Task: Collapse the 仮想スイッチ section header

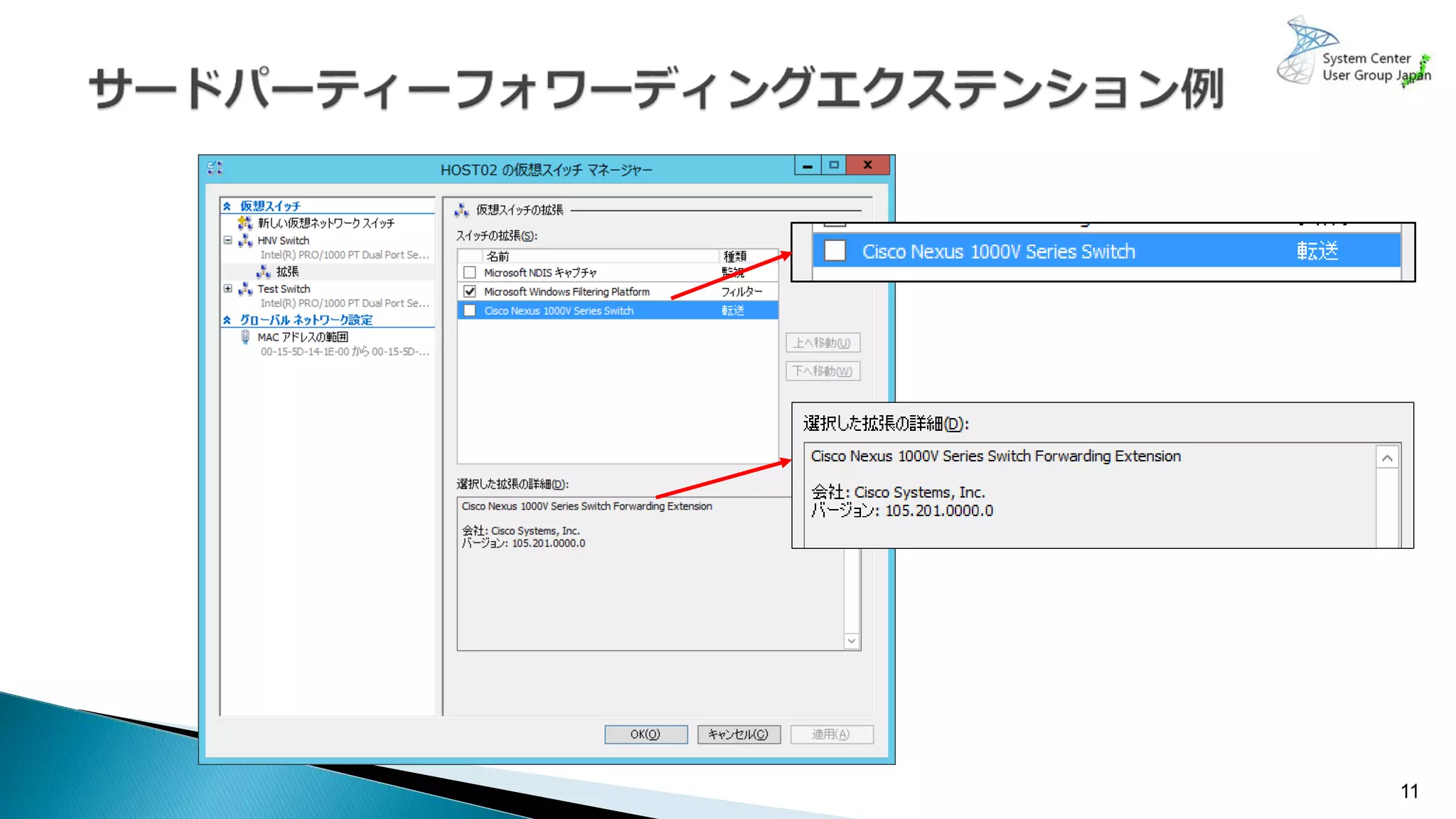Action: (x=227, y=206)
